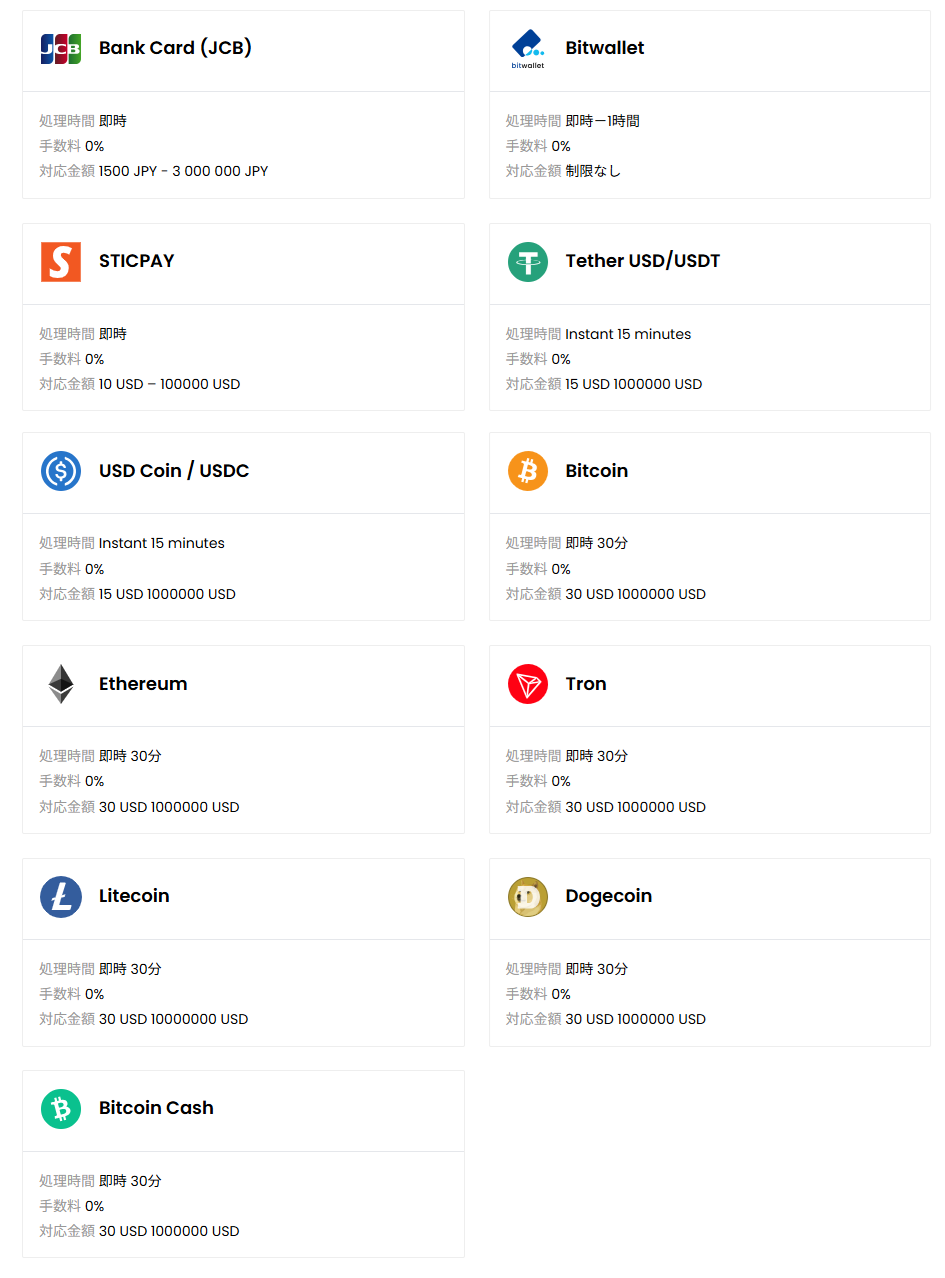Click the blue USD Coin icon
This screenshot has height=1278, width=945.
[61, 471]
